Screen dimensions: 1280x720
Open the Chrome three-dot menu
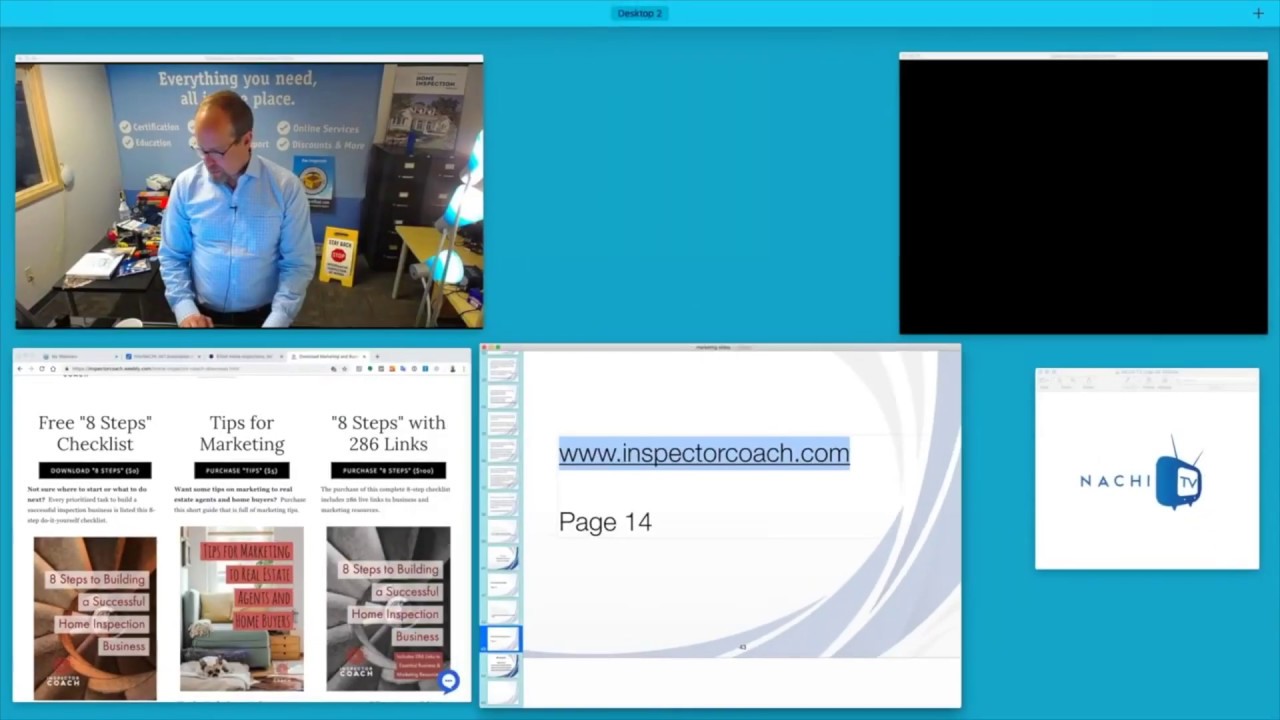click(x=464, y=369)
